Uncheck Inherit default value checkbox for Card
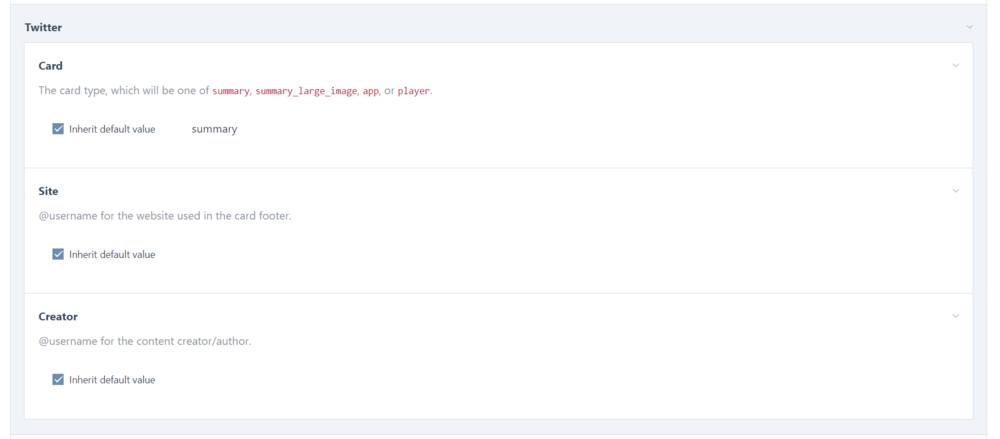The width and height of the screenshot is (1000, 439). (58, 129)
